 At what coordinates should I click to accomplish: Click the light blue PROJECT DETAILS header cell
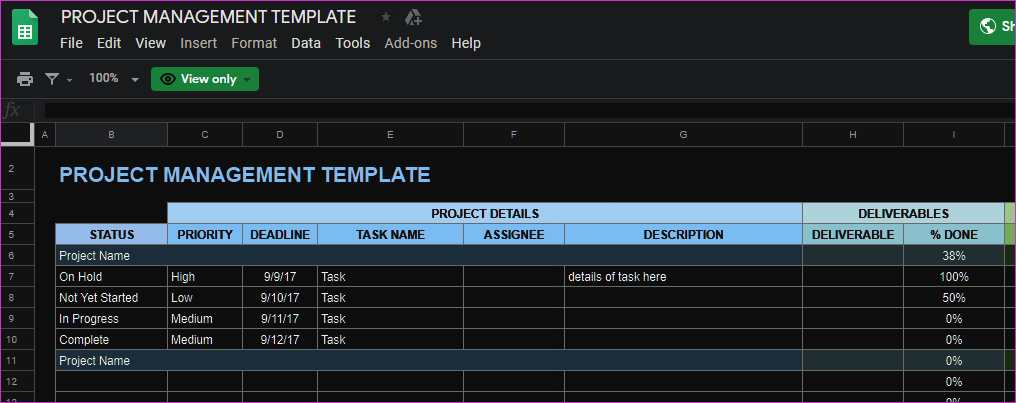point(485,213)
